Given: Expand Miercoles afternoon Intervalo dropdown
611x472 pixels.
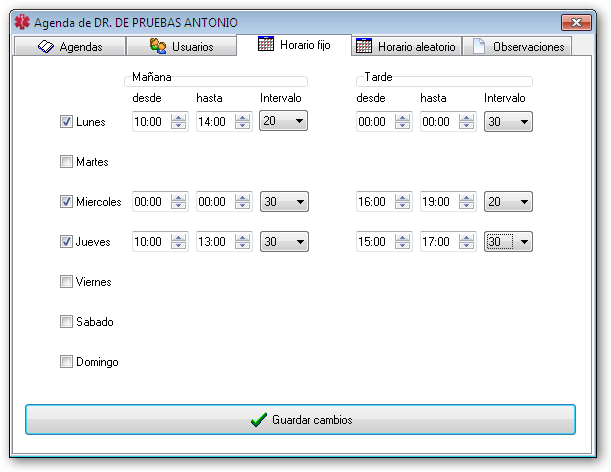Looking at the screenshot, I should point(523,202).
